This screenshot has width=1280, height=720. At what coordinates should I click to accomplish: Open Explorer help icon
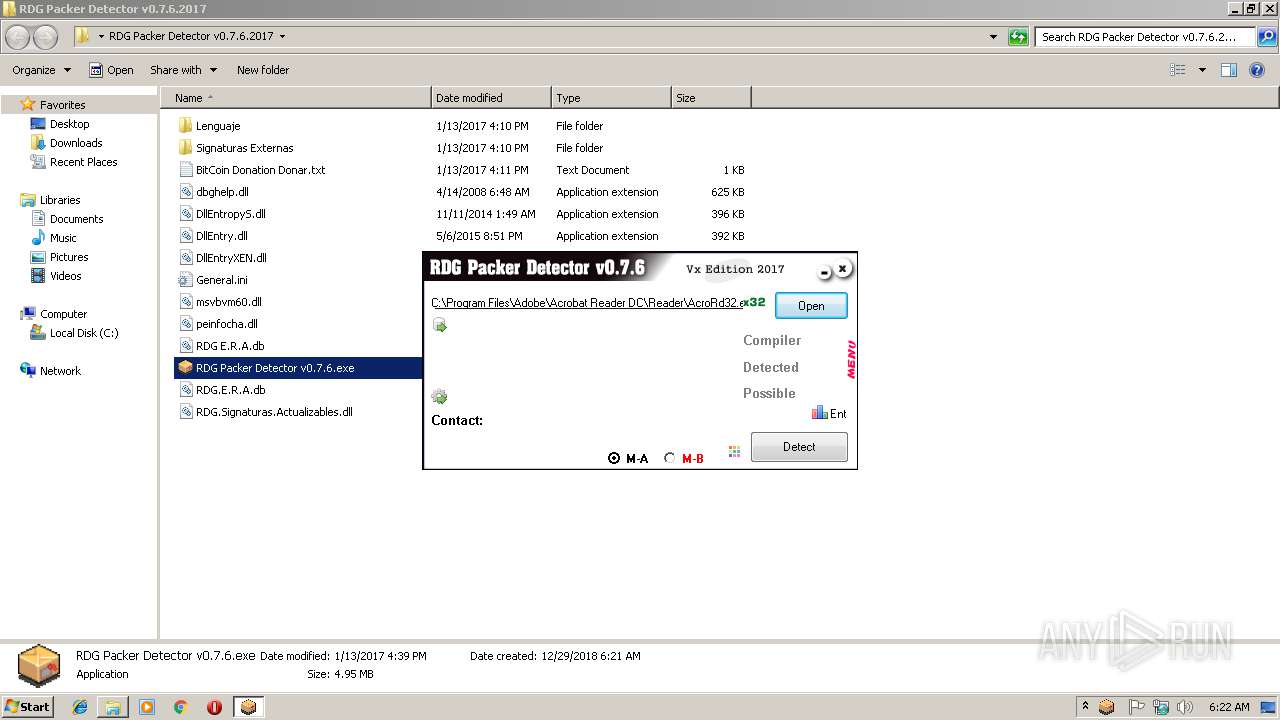[1257, 70]
